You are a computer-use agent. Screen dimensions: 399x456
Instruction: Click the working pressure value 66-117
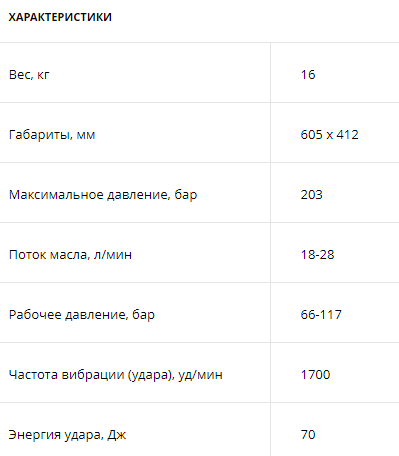click(321, 315)
